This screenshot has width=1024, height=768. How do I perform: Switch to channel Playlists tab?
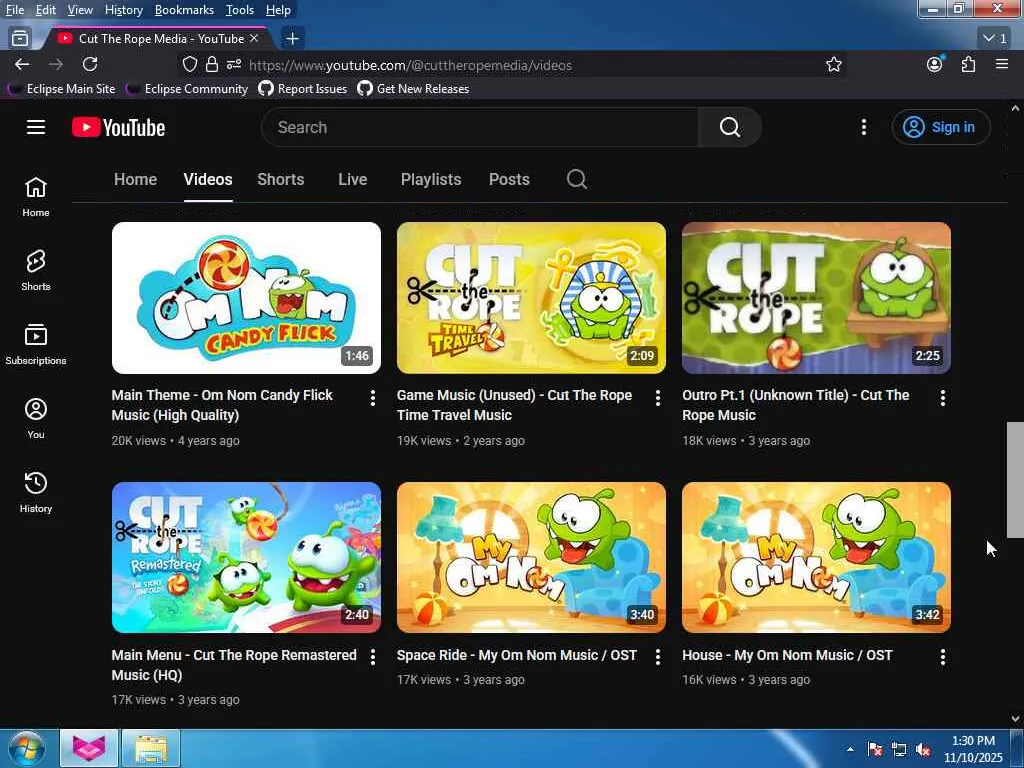[x=431, y=179]
